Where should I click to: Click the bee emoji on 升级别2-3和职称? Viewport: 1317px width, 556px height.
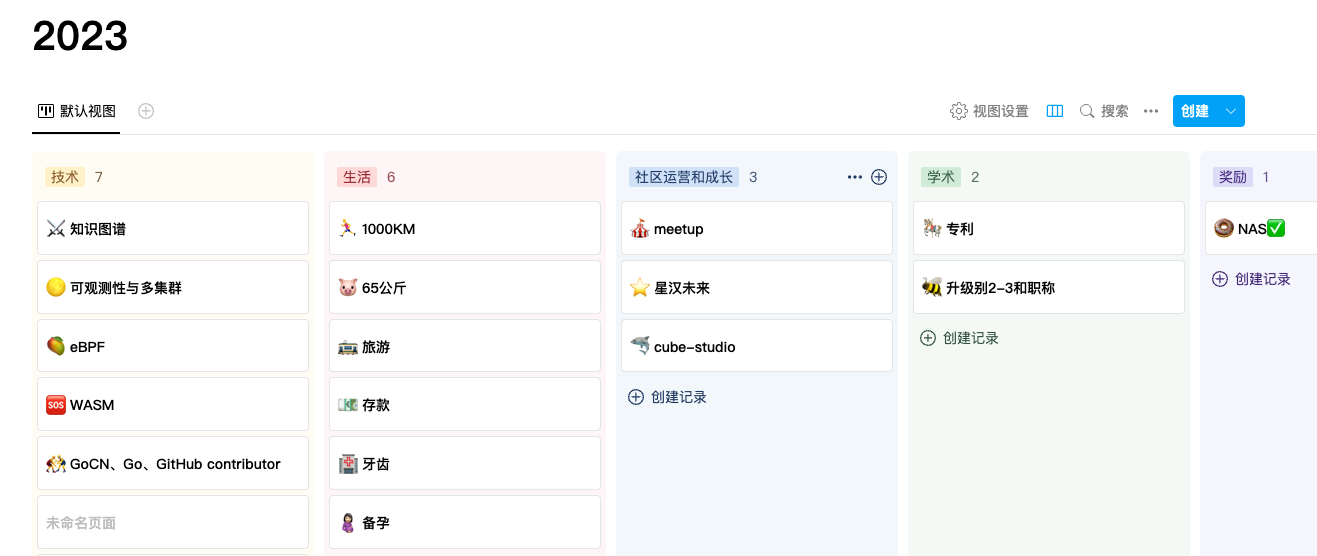tap(932, 288)
